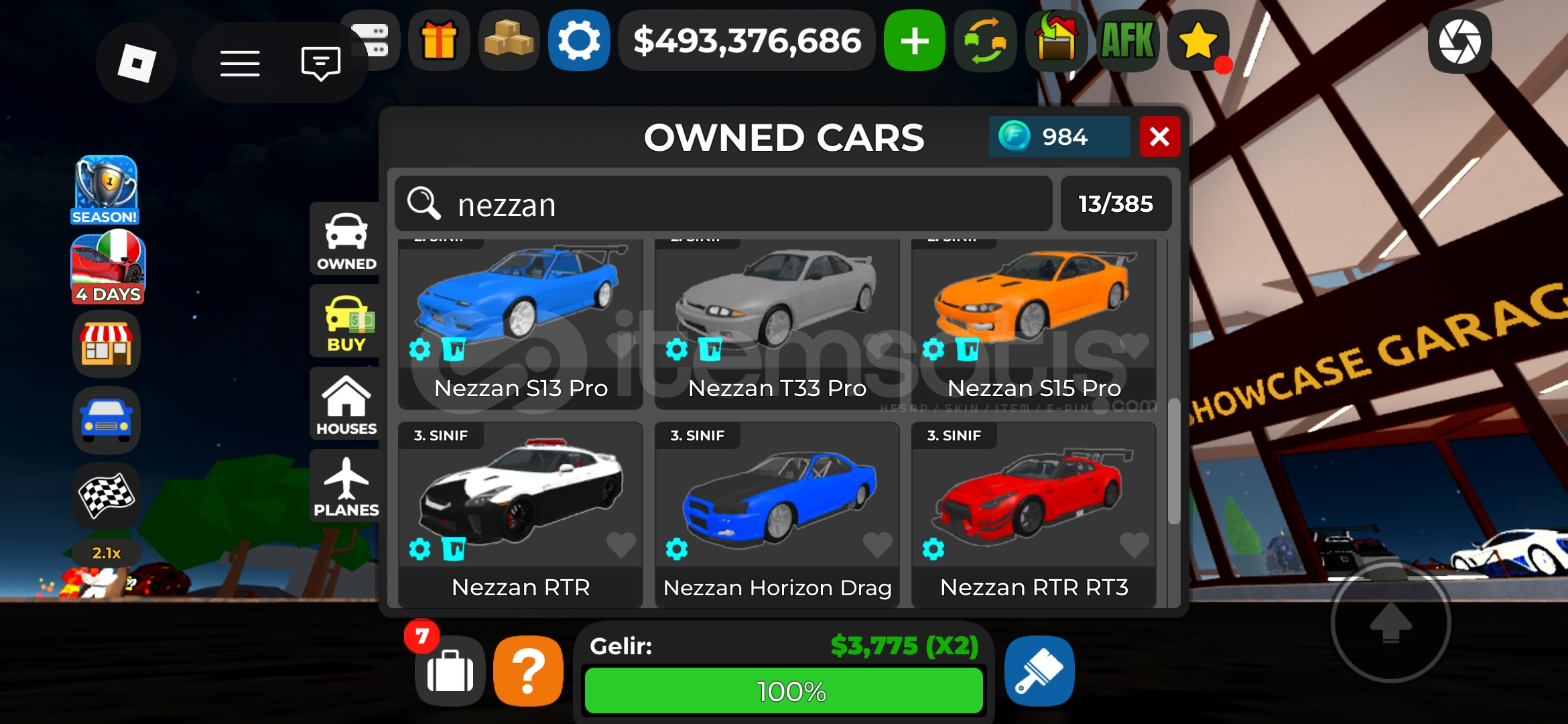Toggle heart on Nezzan RTR RT3
The image size is (1568, 724).
click(x=1134, y=545)
